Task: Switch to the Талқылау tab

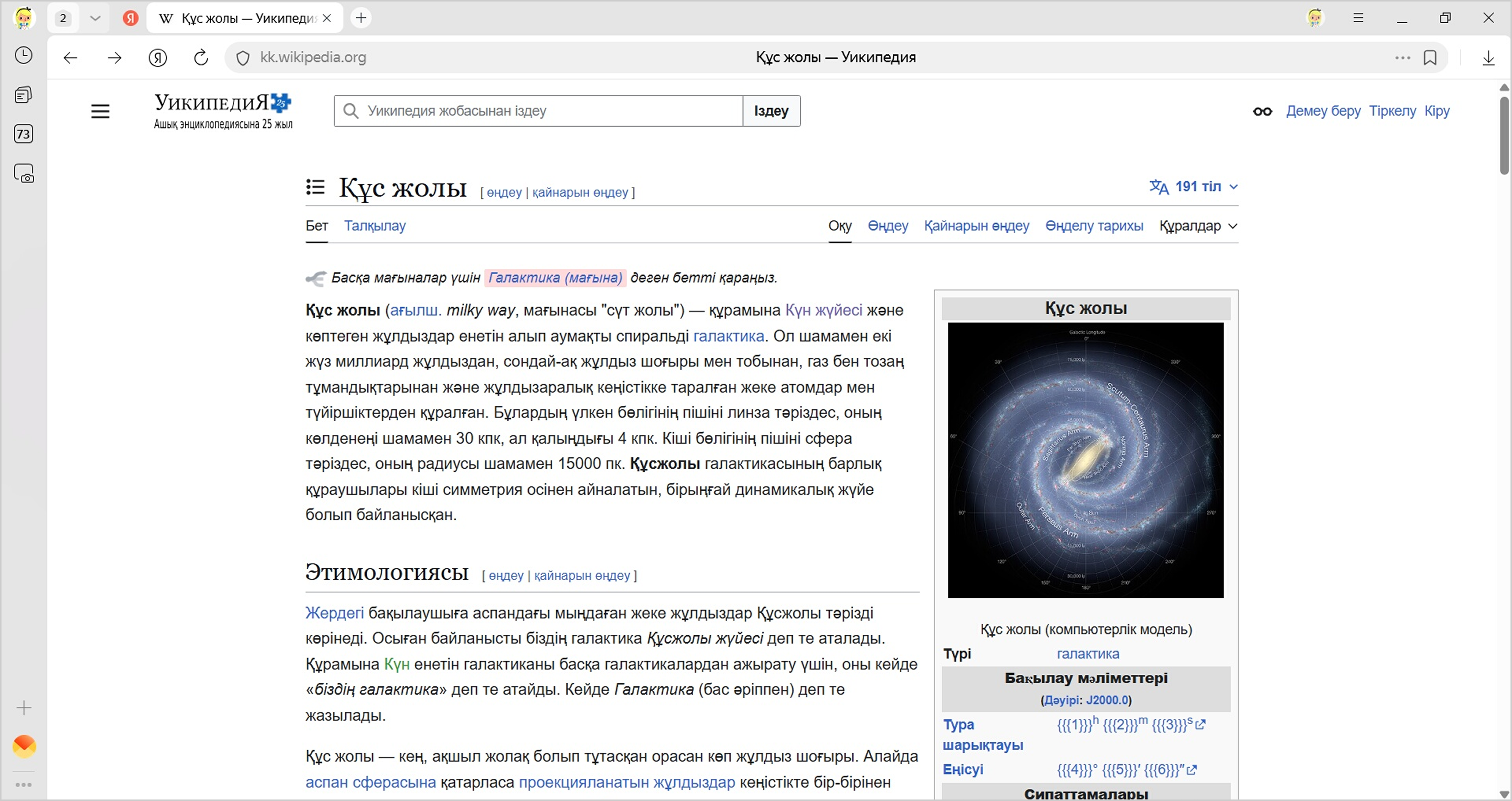Action: point(375,226)
